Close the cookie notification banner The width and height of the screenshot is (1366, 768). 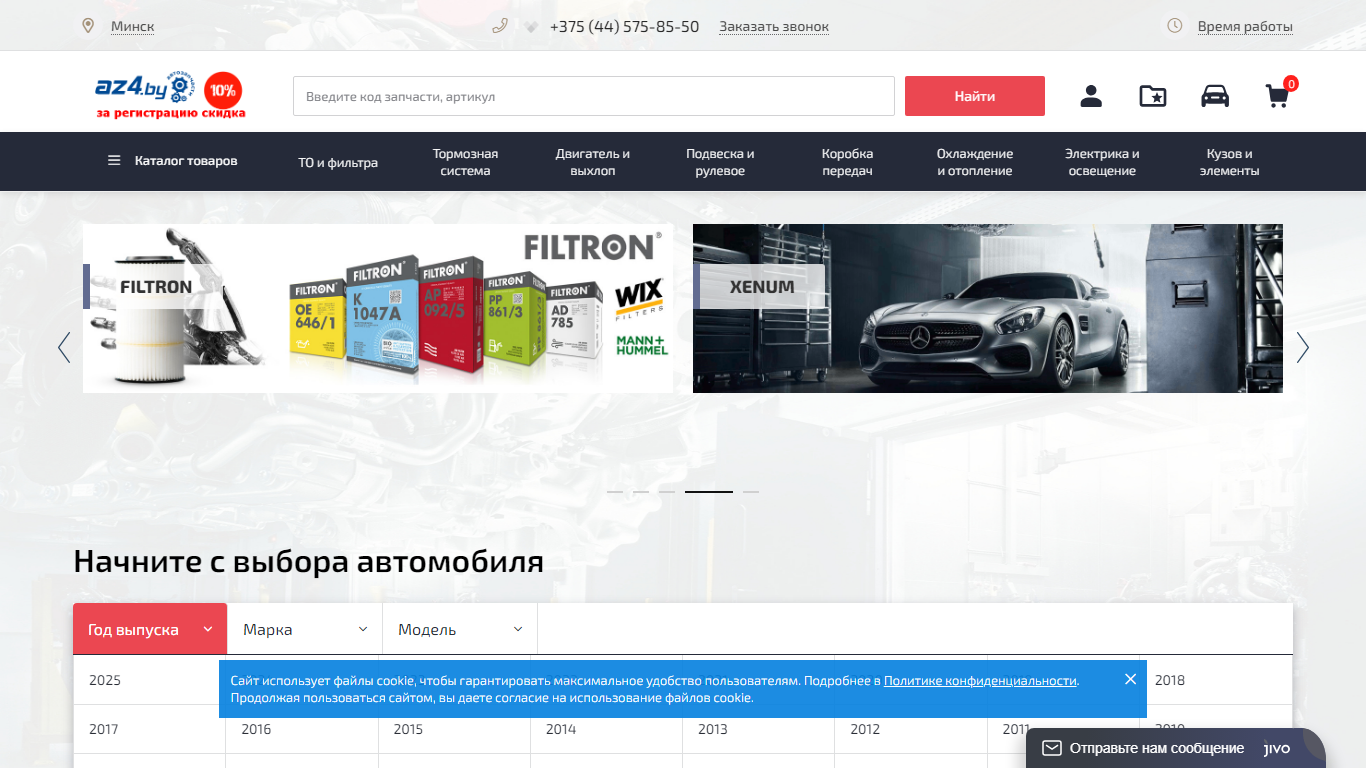coord(1130,679)
